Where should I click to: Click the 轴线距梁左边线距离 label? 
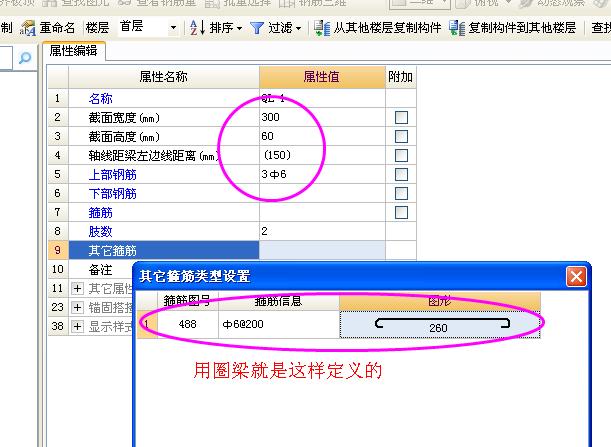click(154, 156)
